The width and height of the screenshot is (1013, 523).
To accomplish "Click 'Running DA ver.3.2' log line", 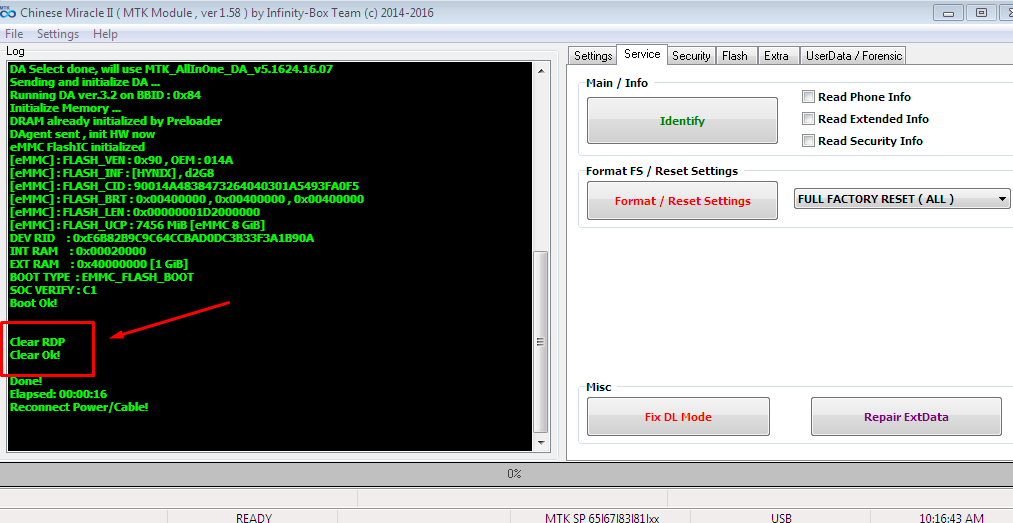I will coord(105,95).
